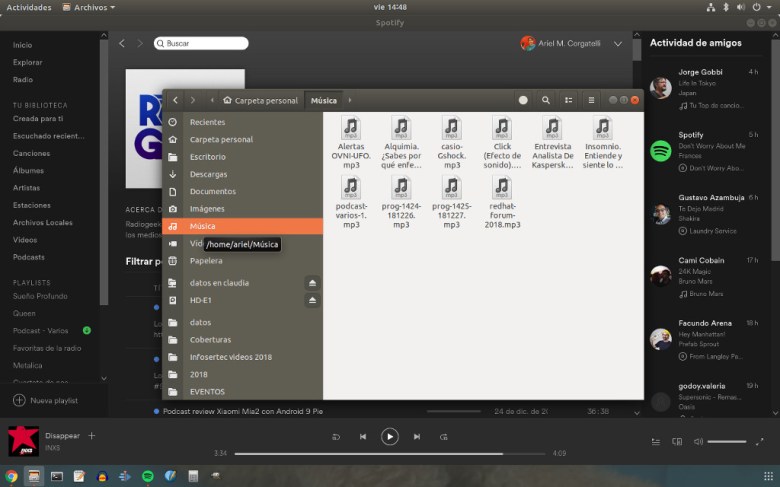780x487 pixels.
Task: Select podcast-varios-1.mp3 file
Action: (x=351, y=201)
